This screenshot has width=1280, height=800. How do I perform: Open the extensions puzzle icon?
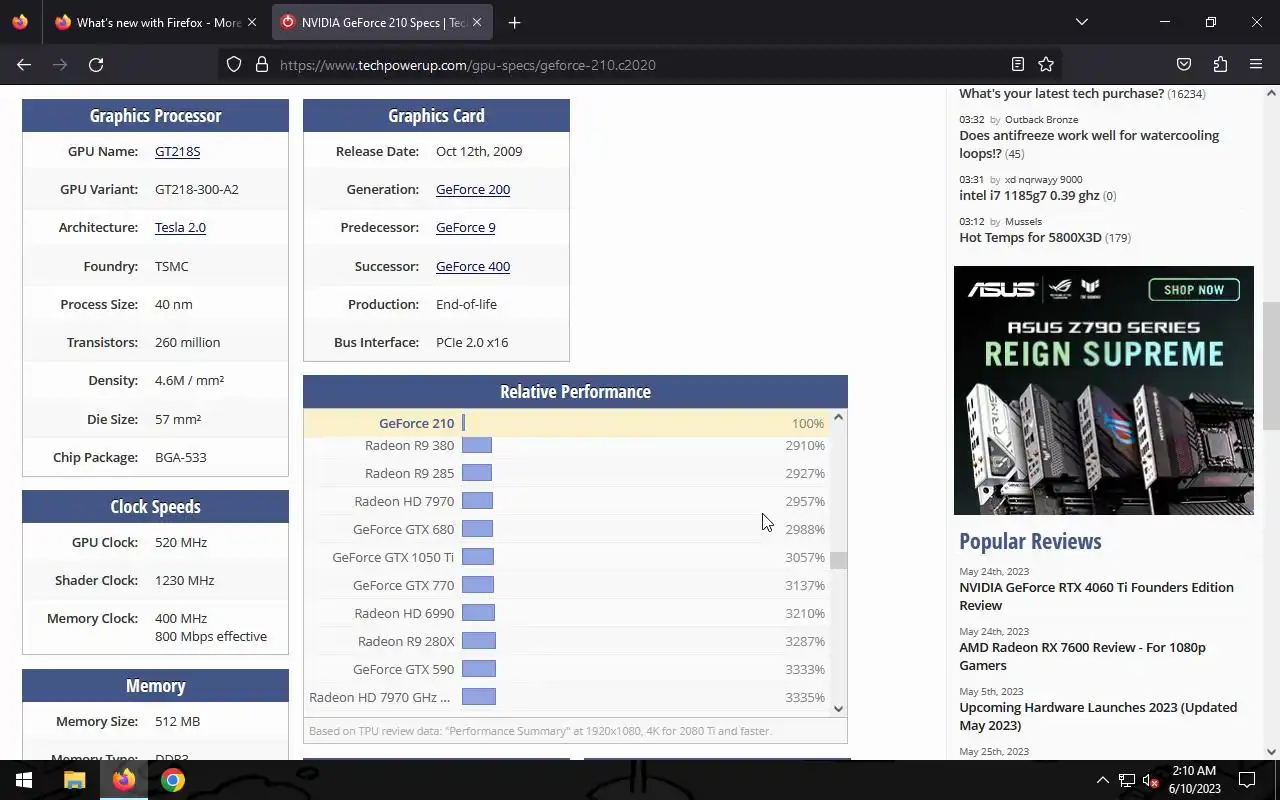click(1220, 64)
